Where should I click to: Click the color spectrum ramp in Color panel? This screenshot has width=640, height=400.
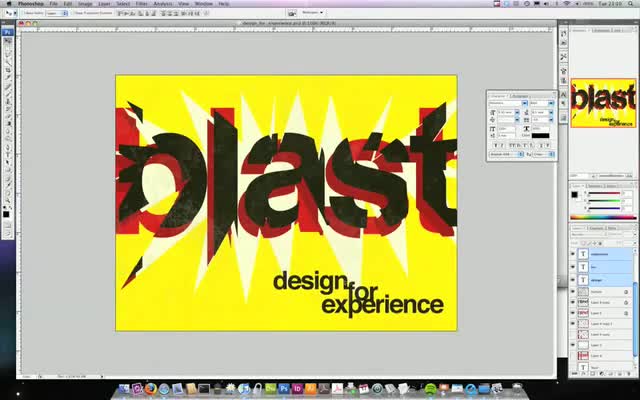pos(603,217)
